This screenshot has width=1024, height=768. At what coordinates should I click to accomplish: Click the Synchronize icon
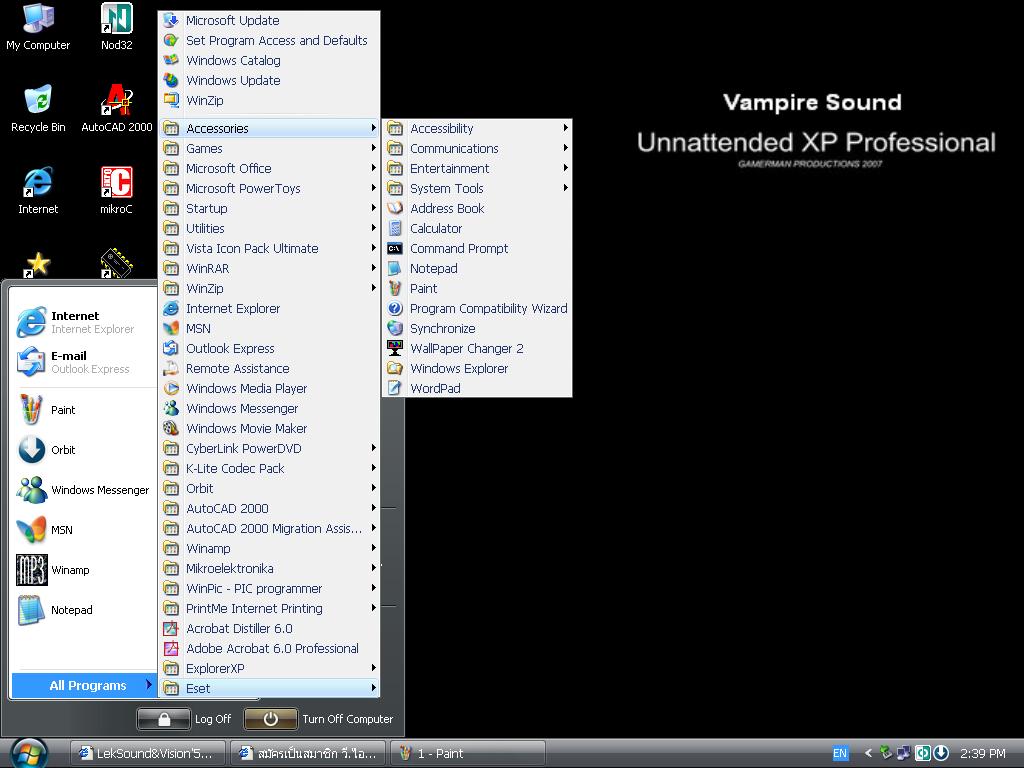(x=395, y=328)
